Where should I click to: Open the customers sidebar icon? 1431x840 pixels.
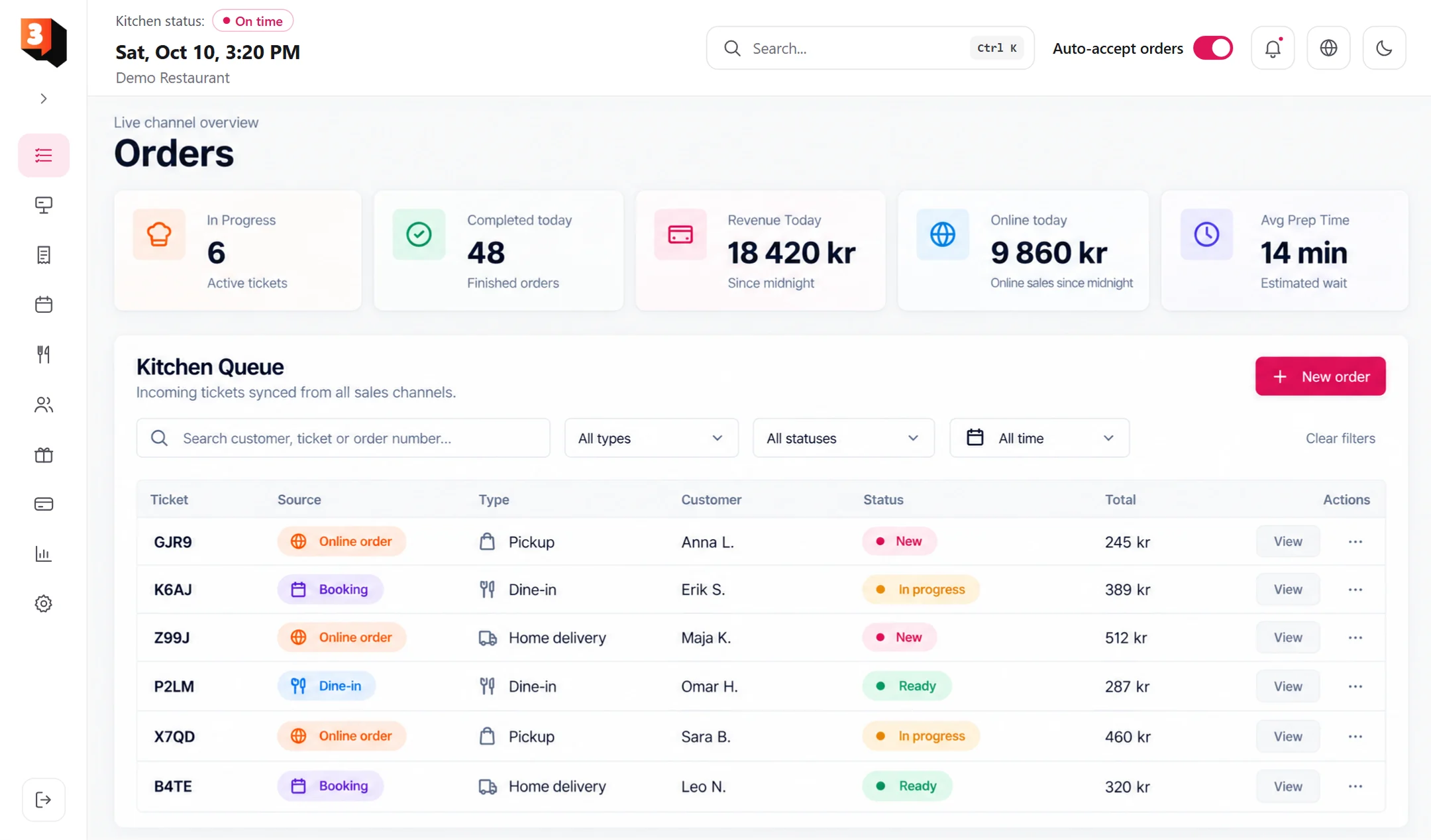pyautogui.click(x=44, y=405)
